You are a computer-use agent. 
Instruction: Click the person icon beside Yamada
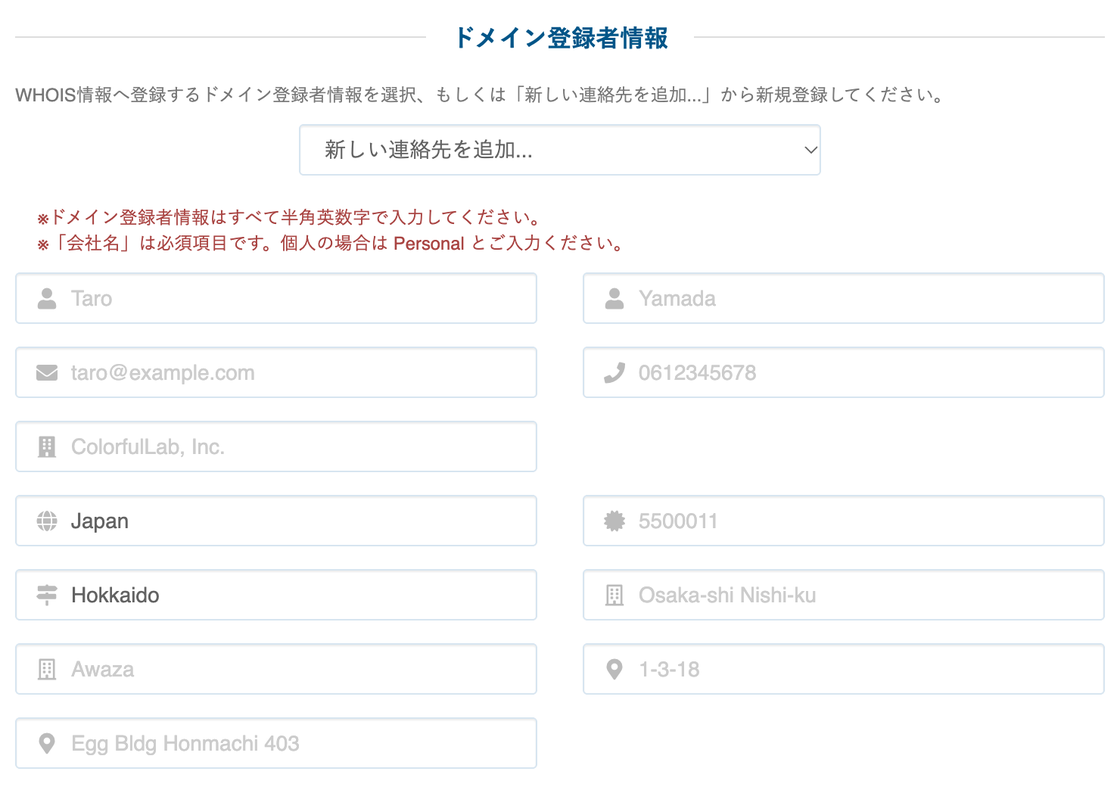614,299
